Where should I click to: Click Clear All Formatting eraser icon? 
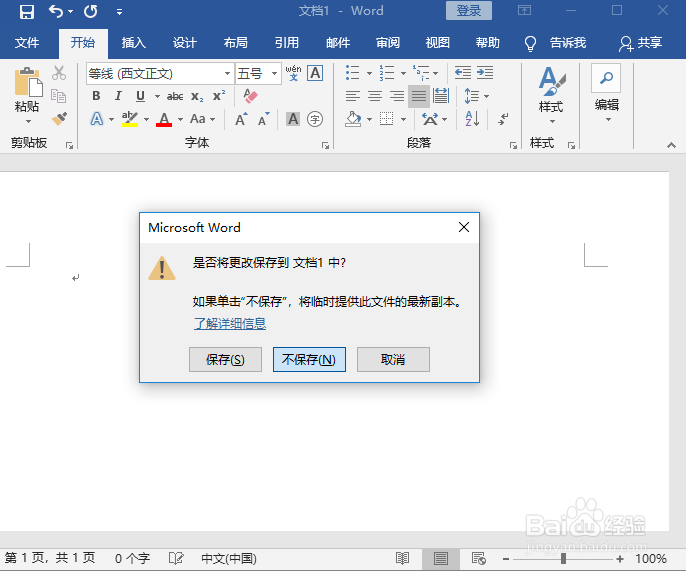(x=250, y=96)
